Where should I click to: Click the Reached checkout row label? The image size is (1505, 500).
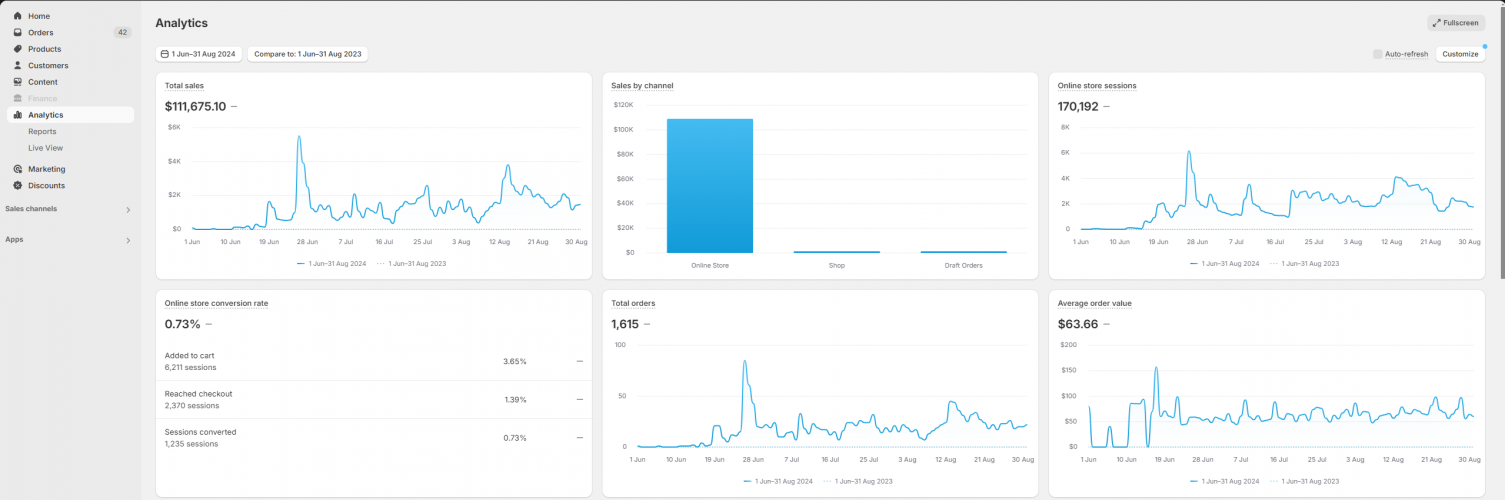coord(198,394)
